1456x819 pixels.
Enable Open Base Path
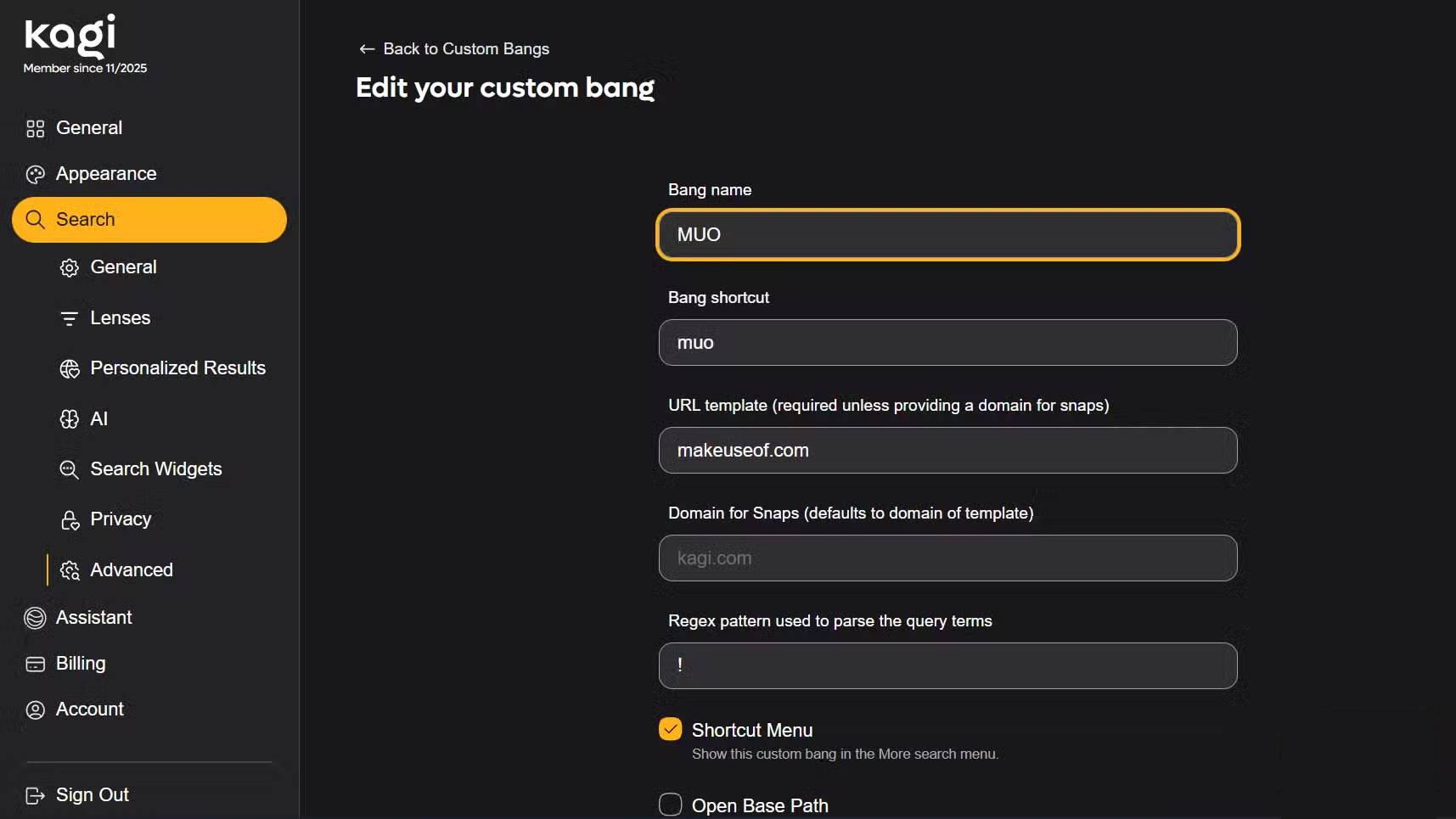(670, 804)
